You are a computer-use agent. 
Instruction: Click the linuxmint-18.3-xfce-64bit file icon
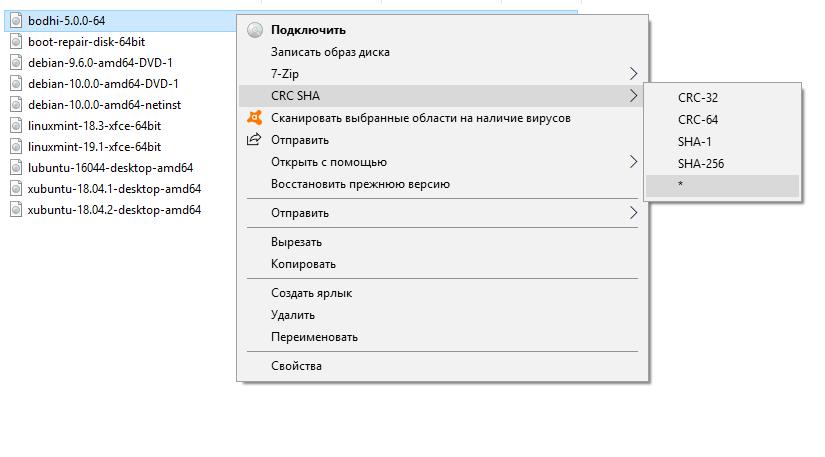pos(16,125)
